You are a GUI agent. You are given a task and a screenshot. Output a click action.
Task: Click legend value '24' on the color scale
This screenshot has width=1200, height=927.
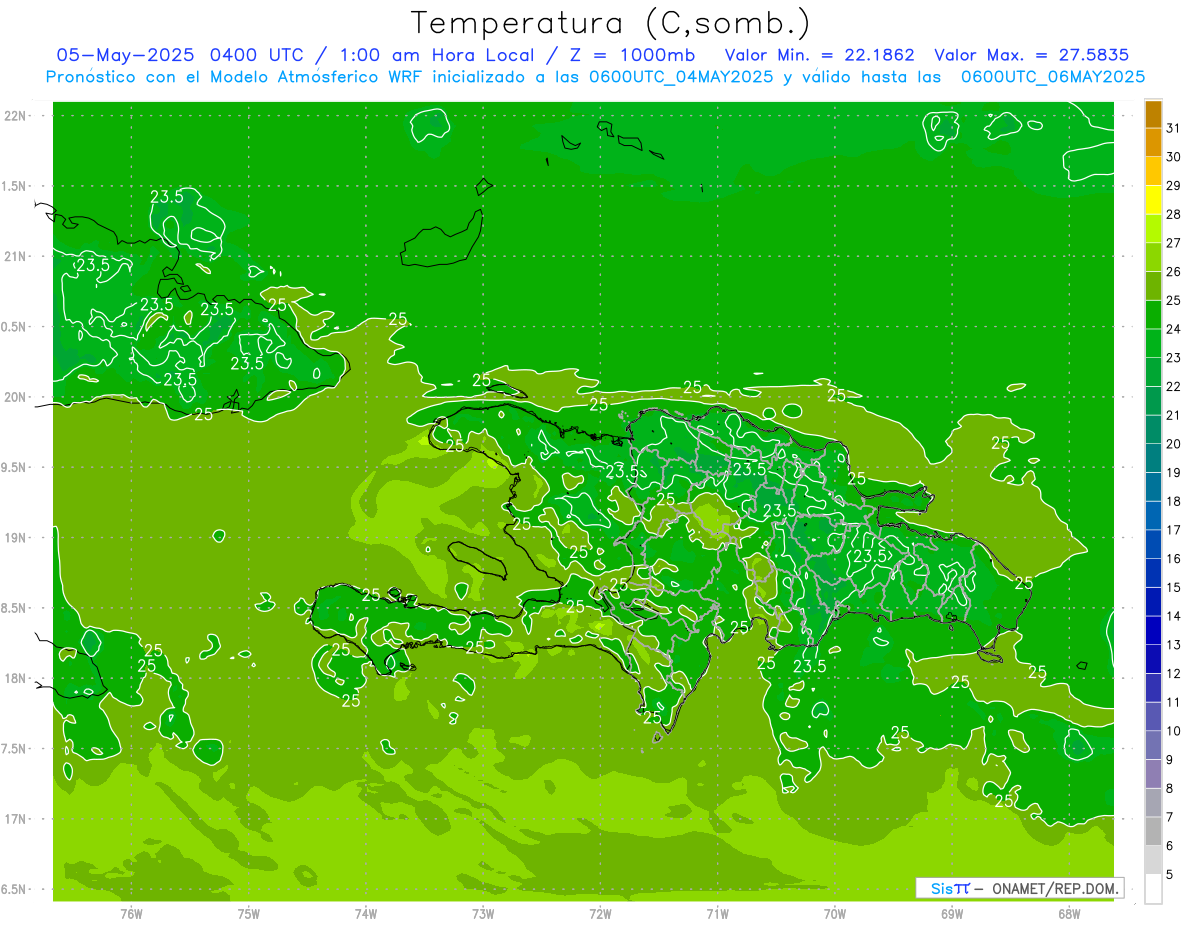click(1174, 329)
